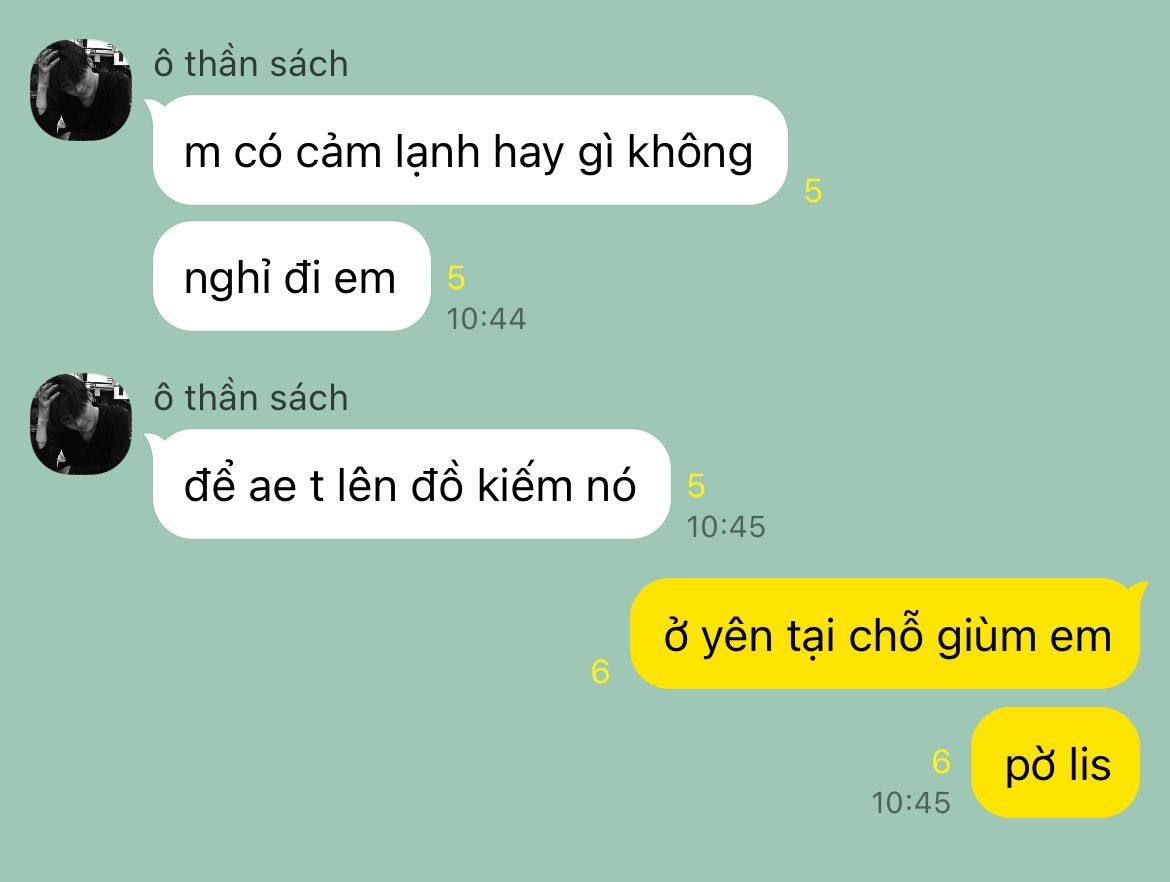Click the 10:44 timestamp
The height and width of the screenshot is (882, 1170).
pyautogui.click(x=486, y=319)
